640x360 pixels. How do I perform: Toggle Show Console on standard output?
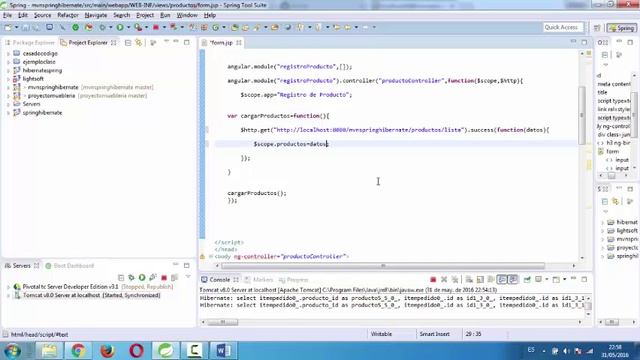pyautogui.click(x=502, y=280)
